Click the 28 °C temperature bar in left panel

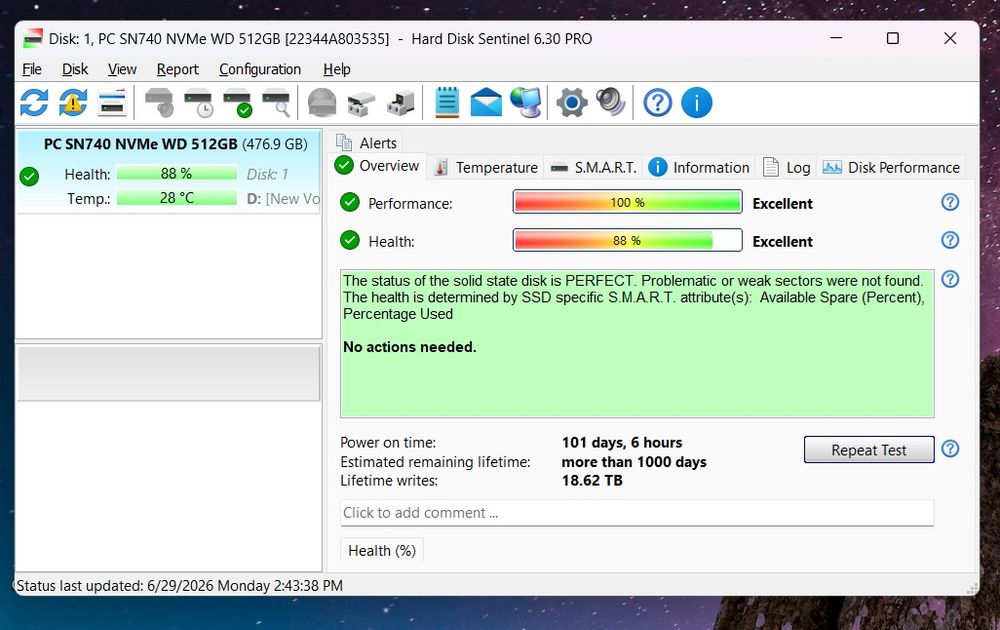[x=177, y=198]
